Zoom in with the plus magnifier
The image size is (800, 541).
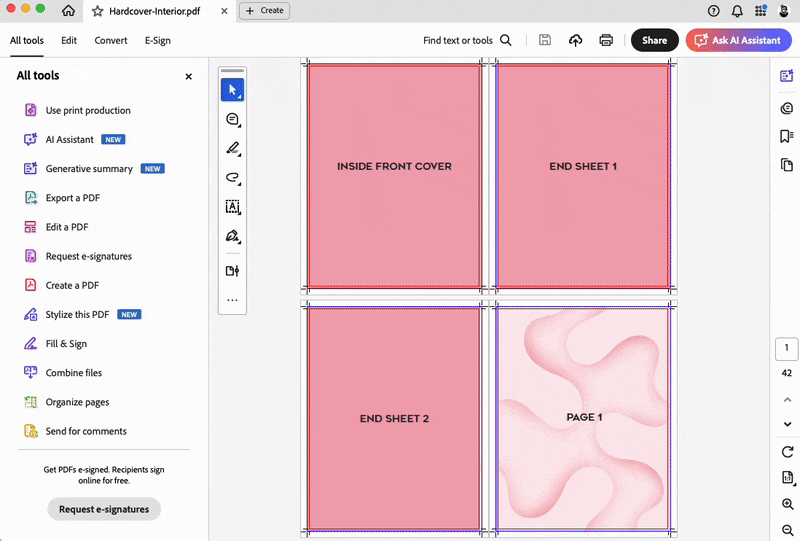787,504
